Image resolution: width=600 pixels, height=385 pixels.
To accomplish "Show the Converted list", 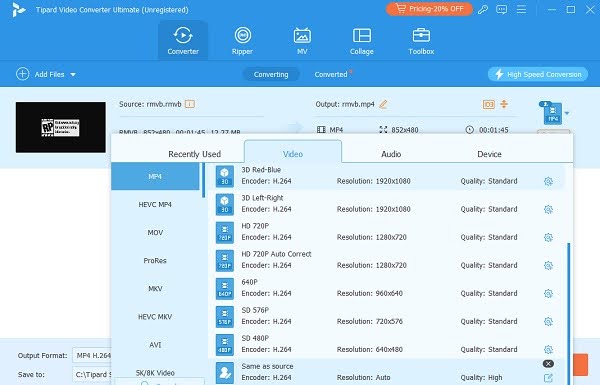I will [x=331, y=74].
